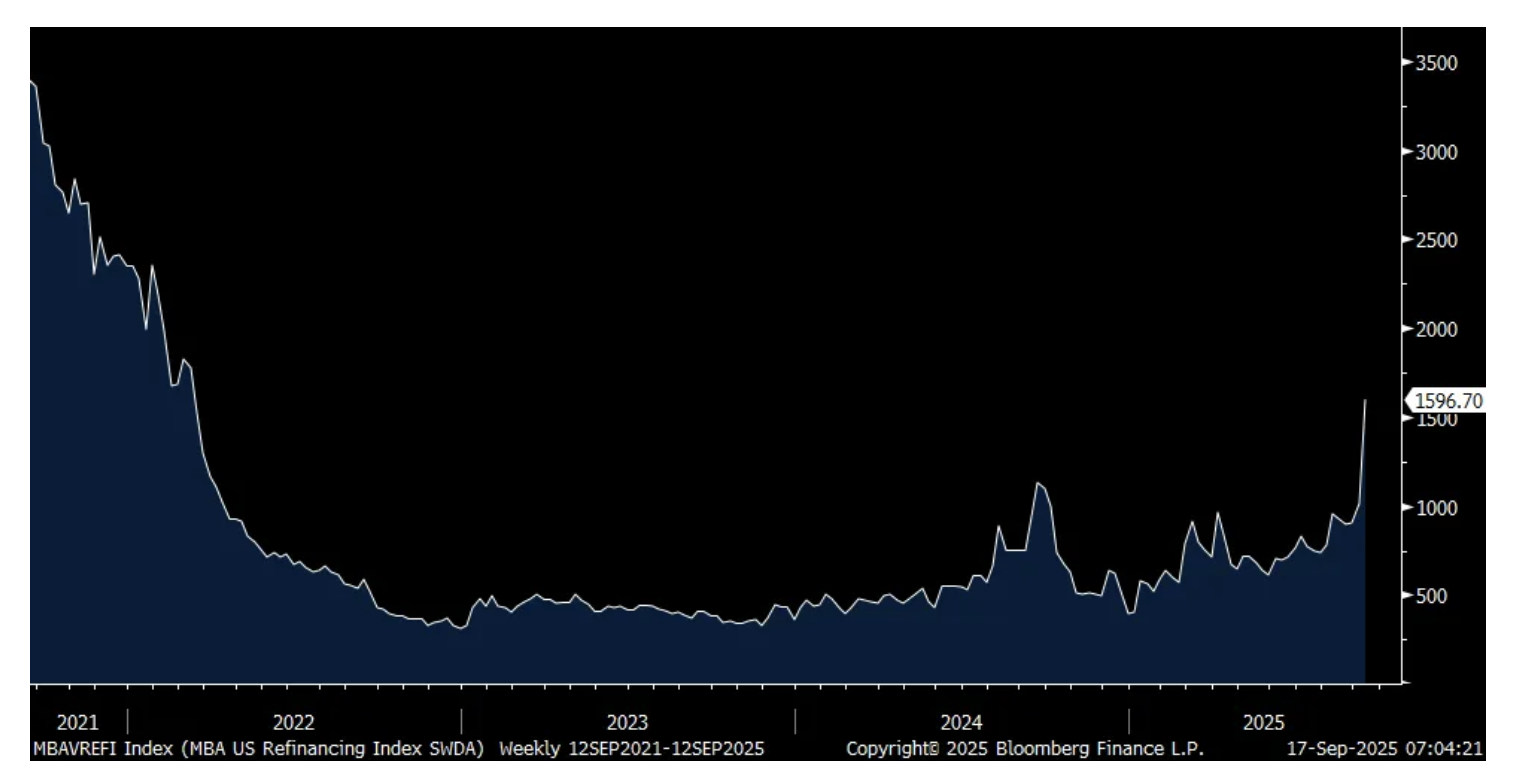Select the 2022 year label on the time axis
This screenshot has width=1514, height=782.
[x=294, y=723]
